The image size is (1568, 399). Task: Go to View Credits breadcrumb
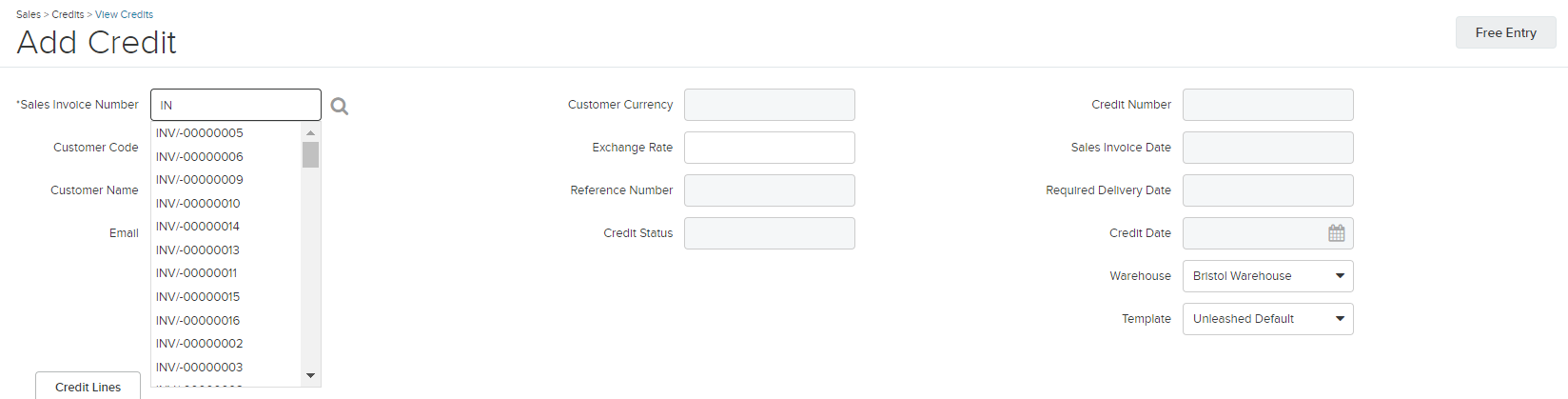124,14
